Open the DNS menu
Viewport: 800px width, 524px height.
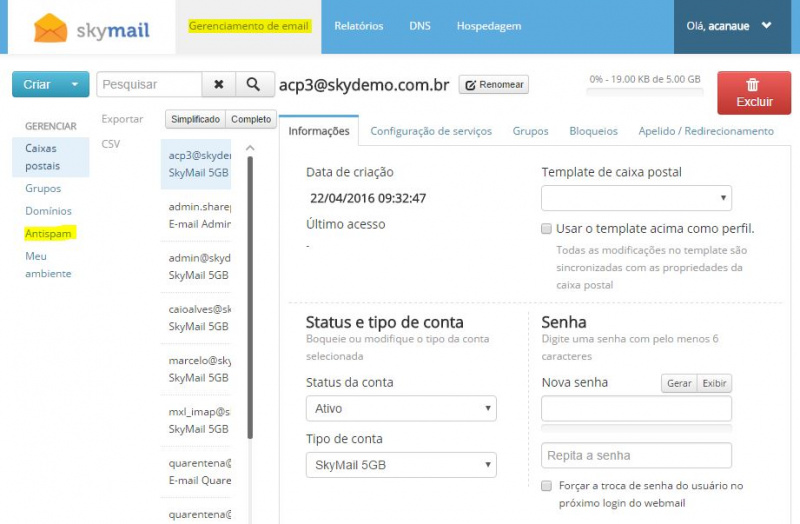[420, 26]
